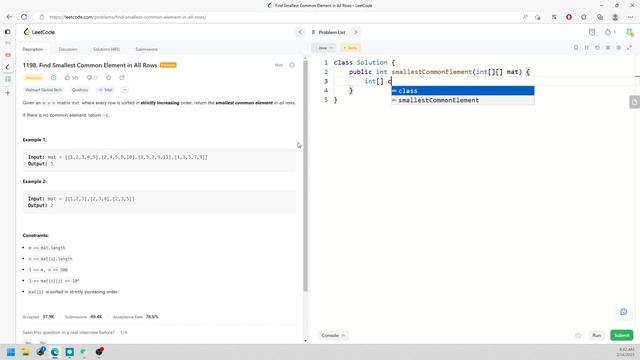Add problem to favorites star
This screenshot has width=640, height=360.
[109, 78]
